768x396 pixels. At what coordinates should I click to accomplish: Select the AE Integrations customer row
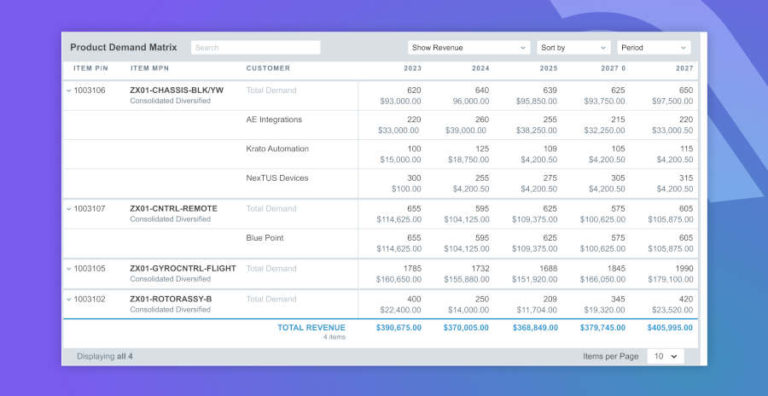click(380, 125)
